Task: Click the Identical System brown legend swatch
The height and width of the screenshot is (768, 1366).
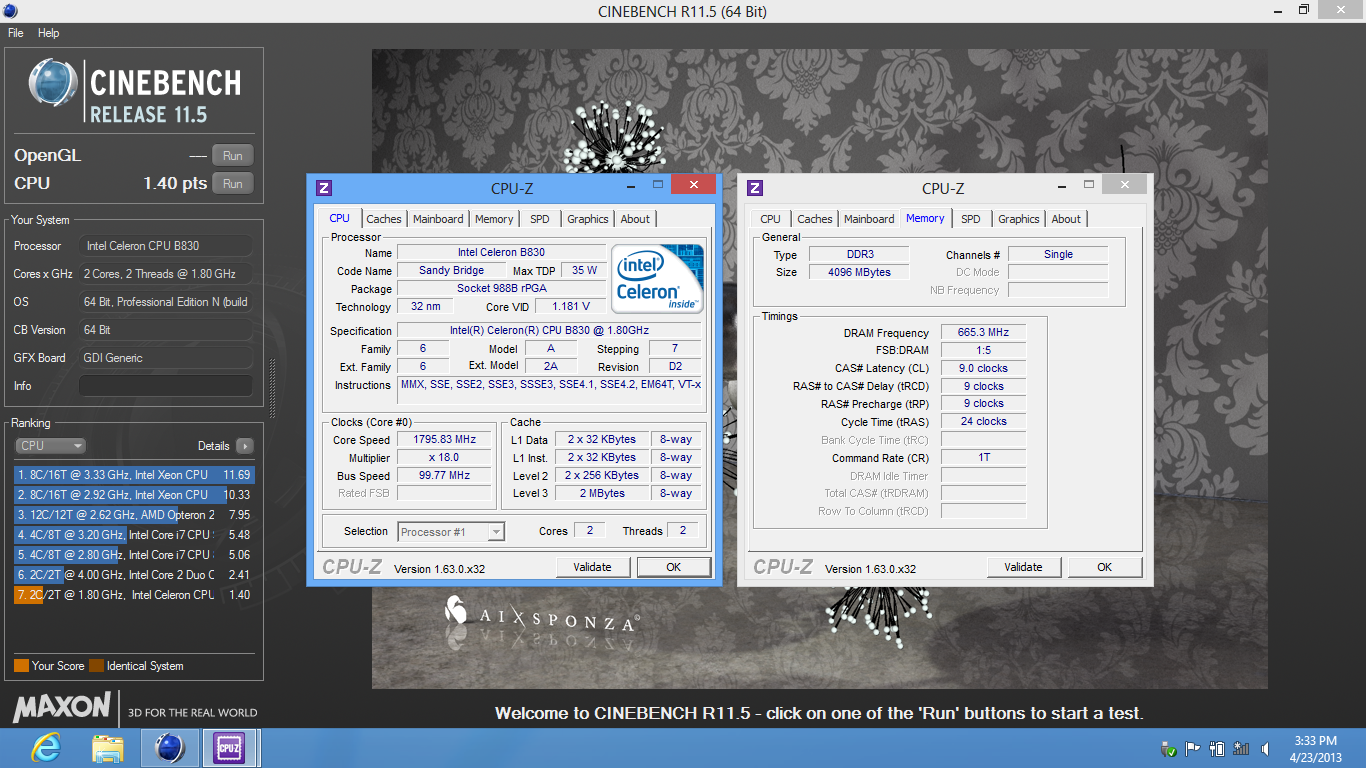Action: 96,666
